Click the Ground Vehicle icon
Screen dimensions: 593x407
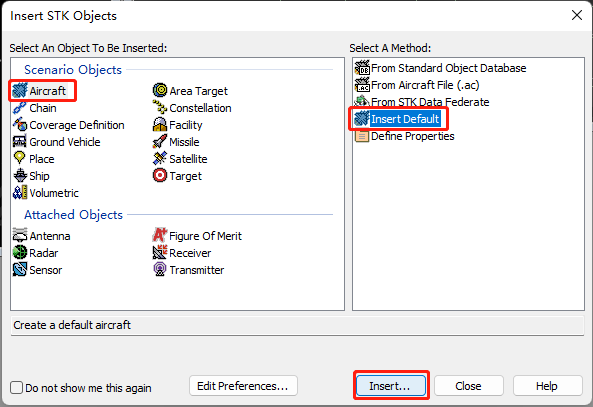[x=20, y=141]
